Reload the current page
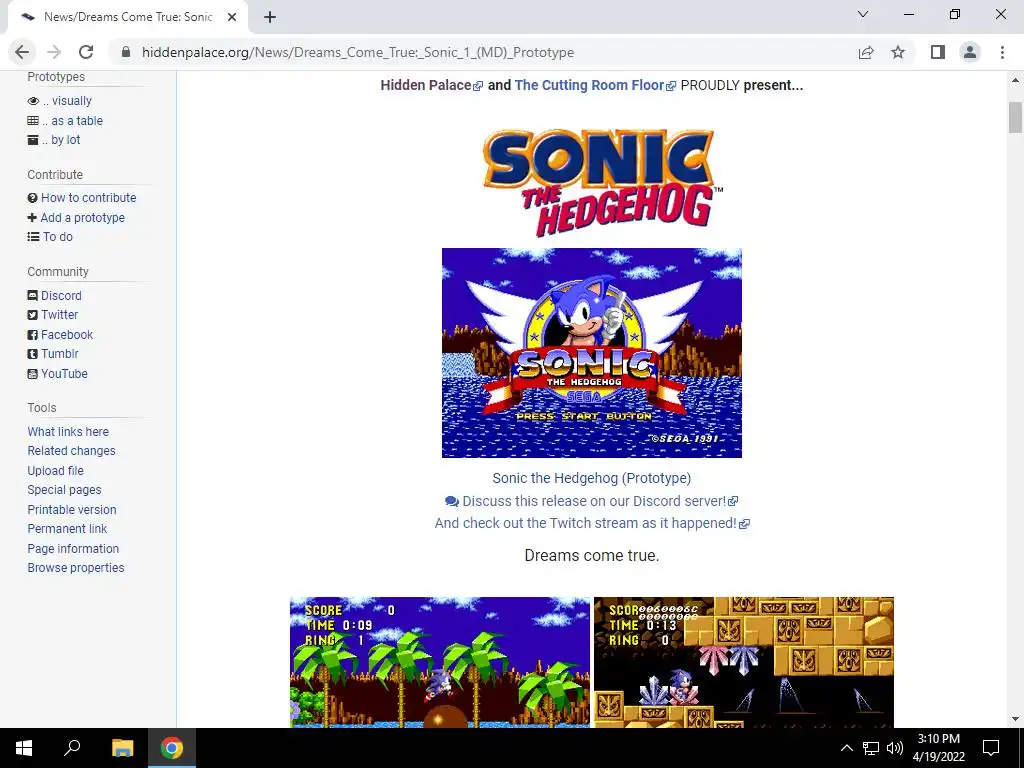 pyautogui.click(x=86, y=52)
